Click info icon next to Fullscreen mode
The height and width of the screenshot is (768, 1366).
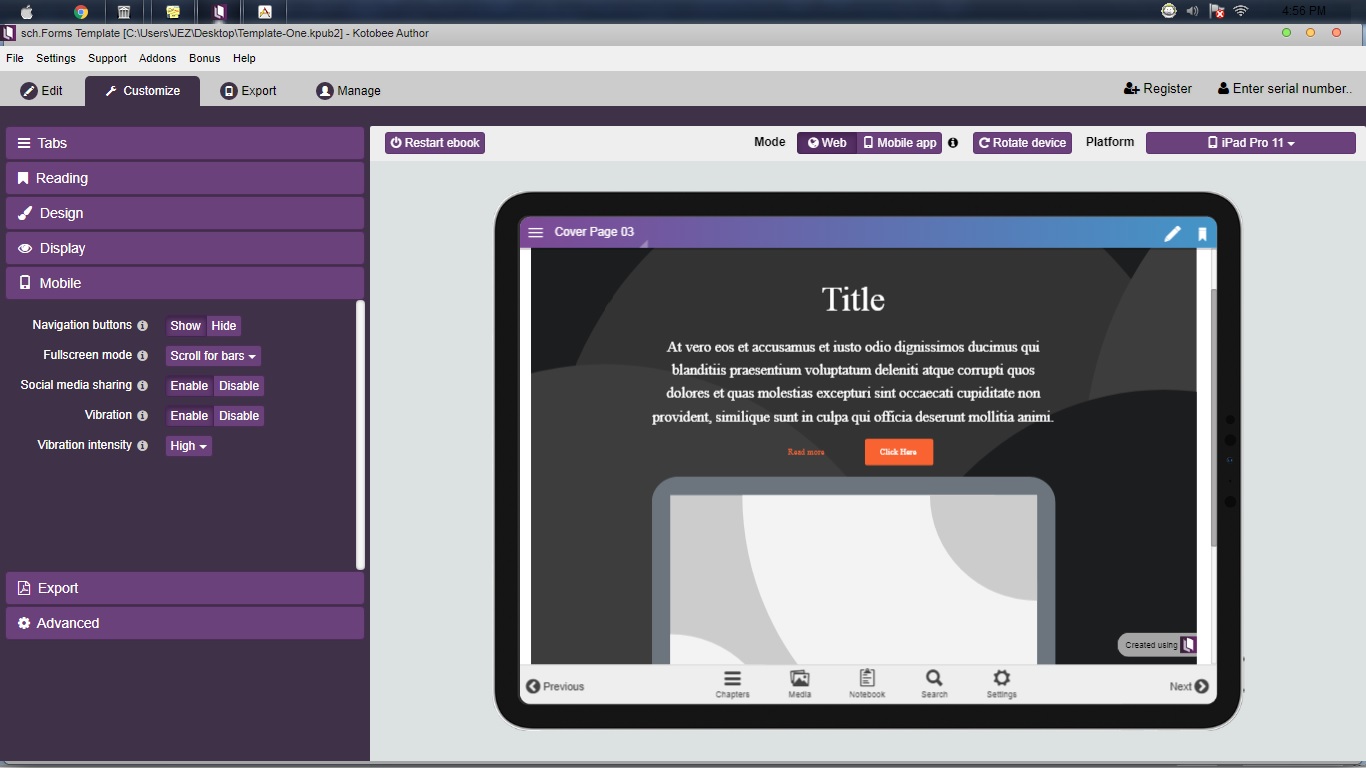143,356
